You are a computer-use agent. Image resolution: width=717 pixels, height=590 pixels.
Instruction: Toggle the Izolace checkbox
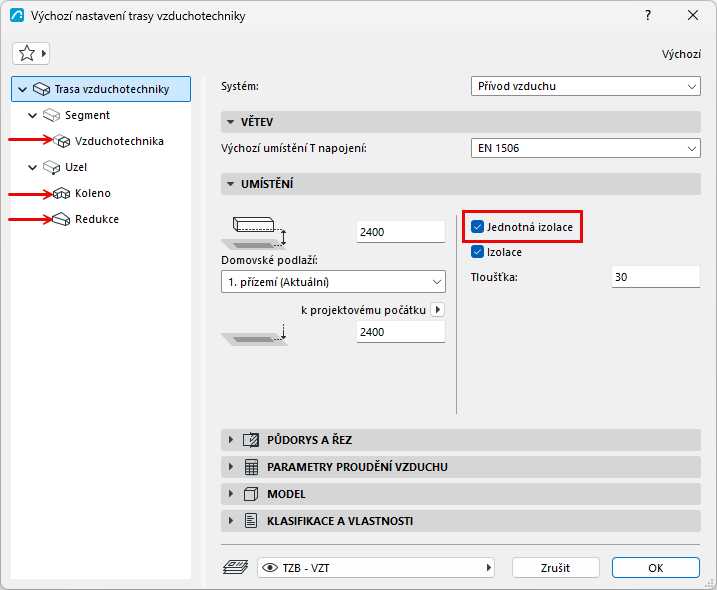point(477,252)
